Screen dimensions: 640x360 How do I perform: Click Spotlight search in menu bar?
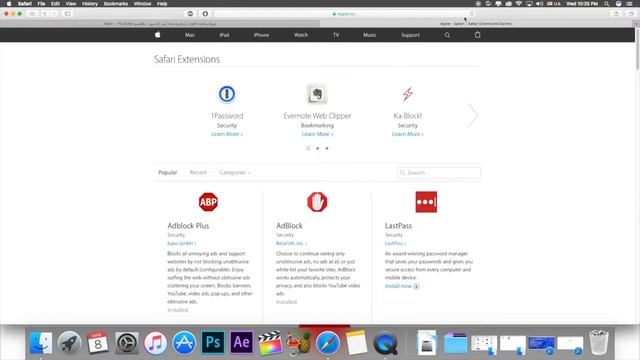[x=607, y=4]
